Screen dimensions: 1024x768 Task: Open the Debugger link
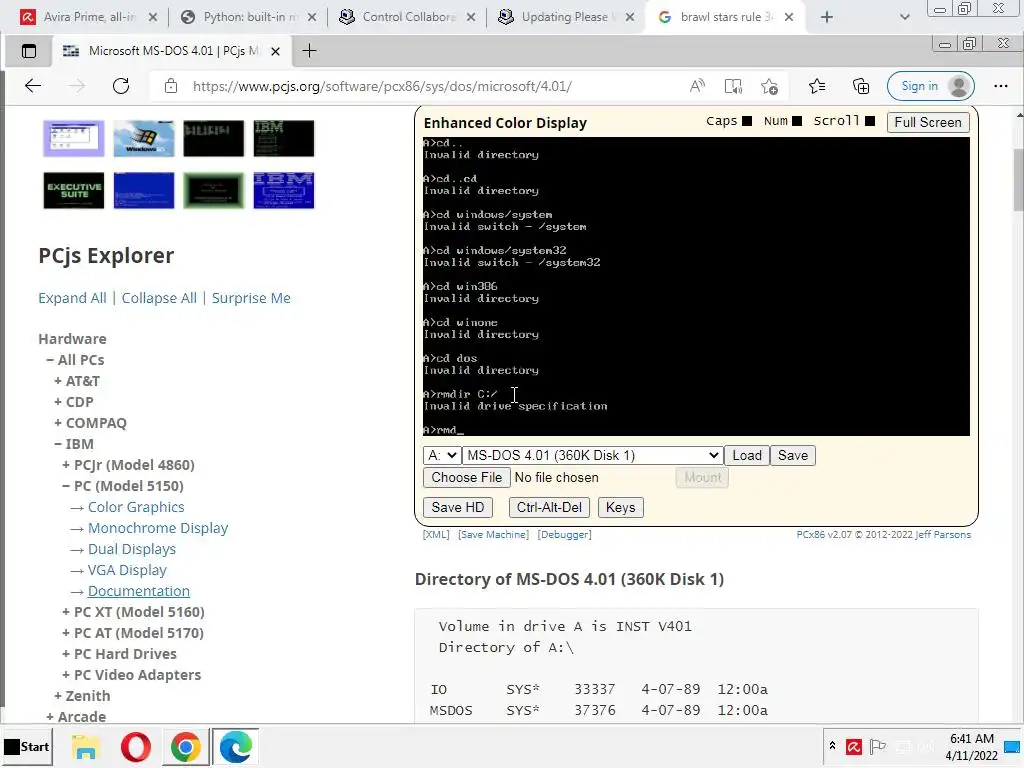tap(564, 534)
